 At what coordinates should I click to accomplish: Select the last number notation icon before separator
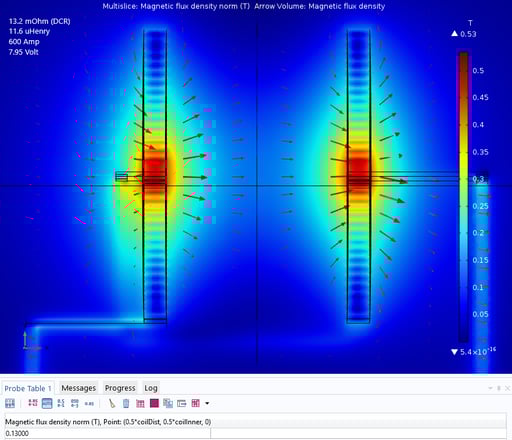click(x=89, y=404)
